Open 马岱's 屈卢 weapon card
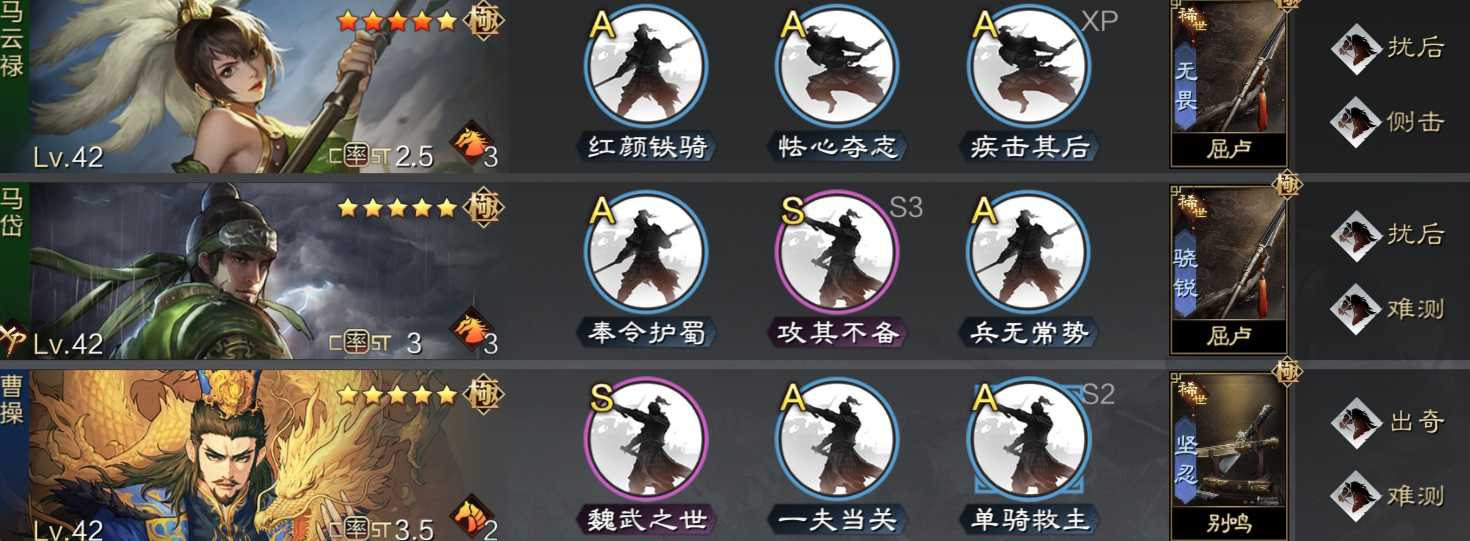Image resolution: width=1470 pixels, height=541 pixels. click(1229, 268)
